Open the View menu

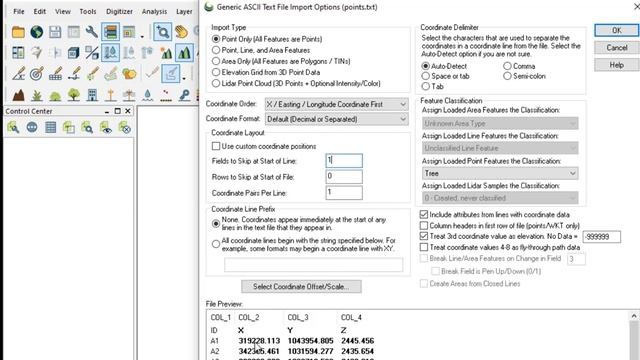62,11
